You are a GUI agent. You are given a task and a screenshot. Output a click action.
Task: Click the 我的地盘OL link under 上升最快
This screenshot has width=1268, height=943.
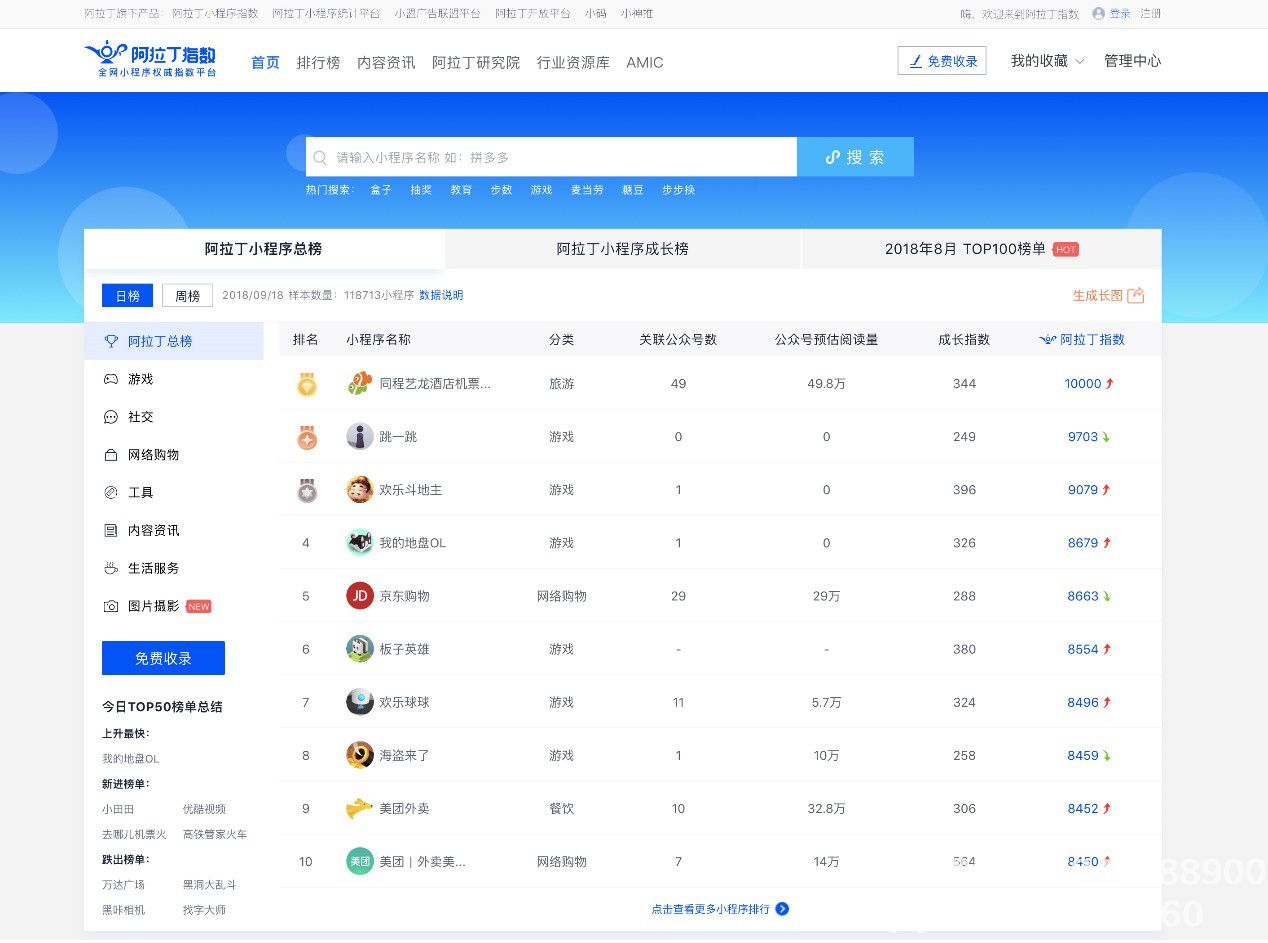click(130, 759)
